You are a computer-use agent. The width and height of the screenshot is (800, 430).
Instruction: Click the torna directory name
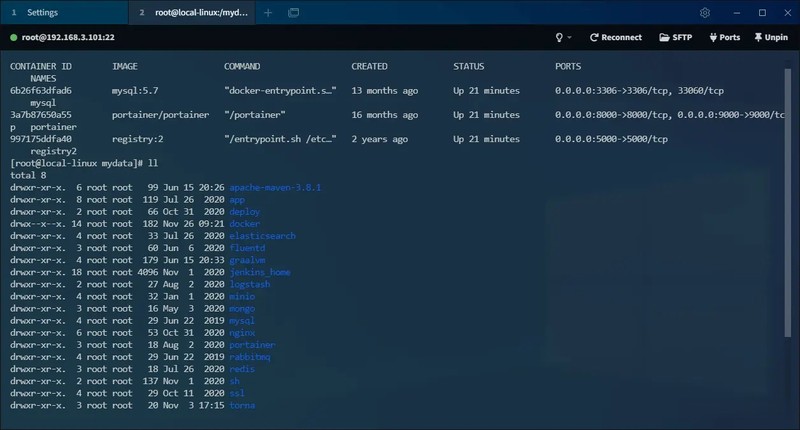(x=242, y=406)
